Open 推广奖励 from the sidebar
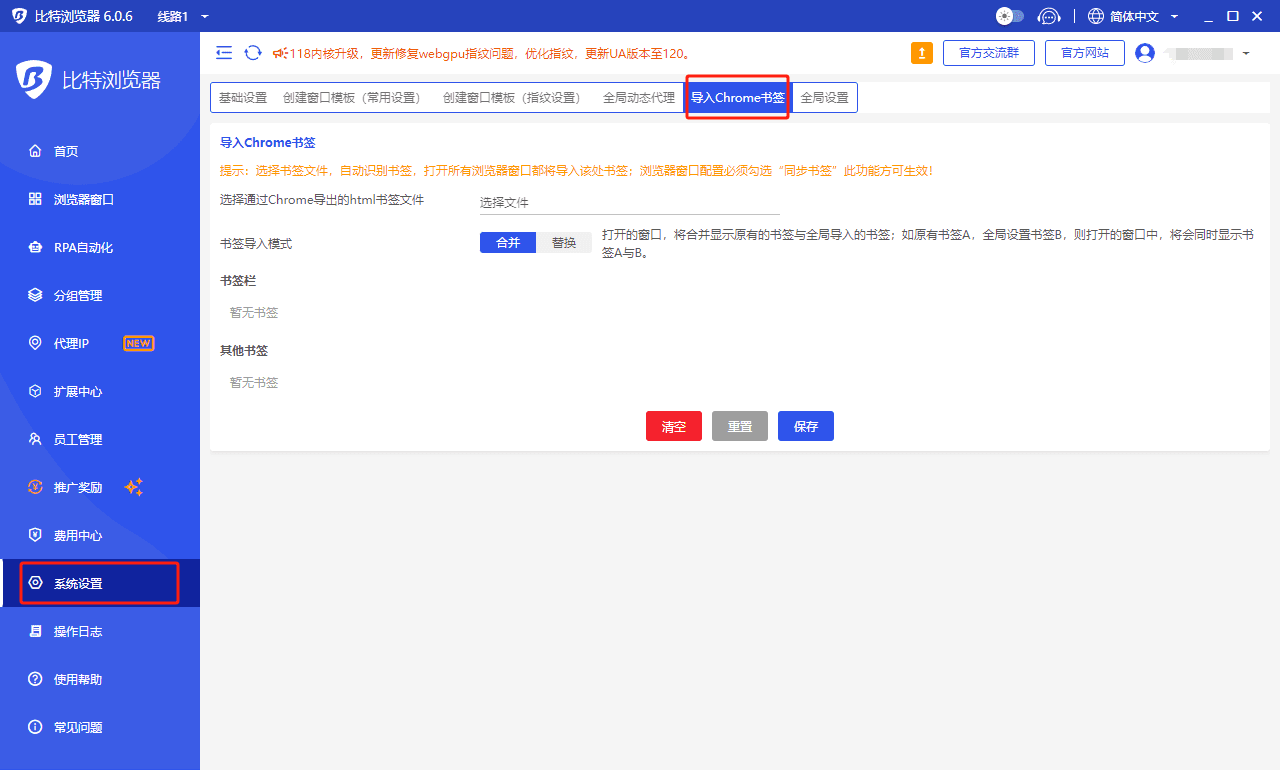The image size is (1280, 770). coord(78,487)
